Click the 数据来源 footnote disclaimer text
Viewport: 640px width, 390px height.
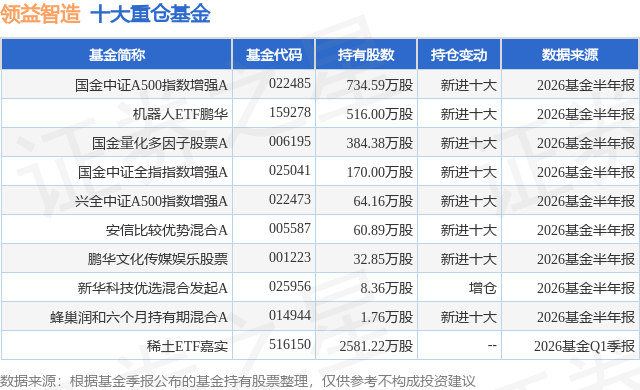(238, 381)
